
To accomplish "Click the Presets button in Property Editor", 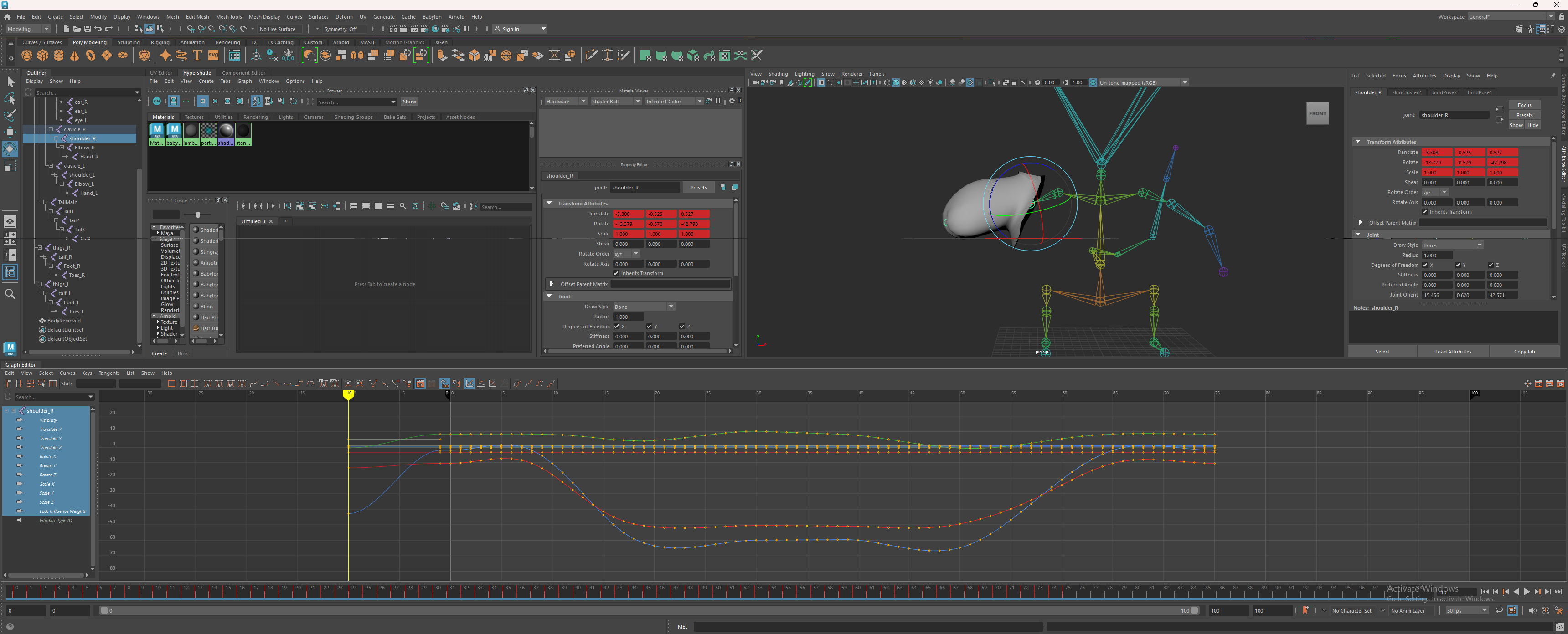I will [x=698, y=187].
